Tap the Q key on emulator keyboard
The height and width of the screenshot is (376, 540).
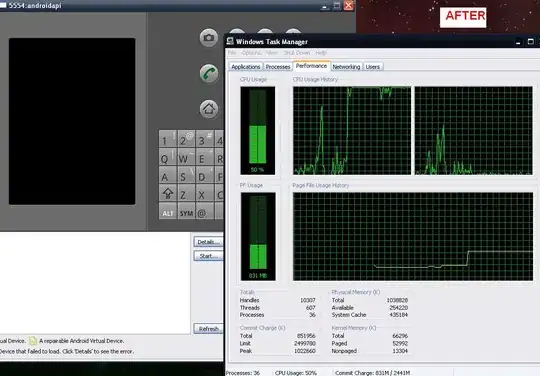pyautogui.click(x=168, y=157)
